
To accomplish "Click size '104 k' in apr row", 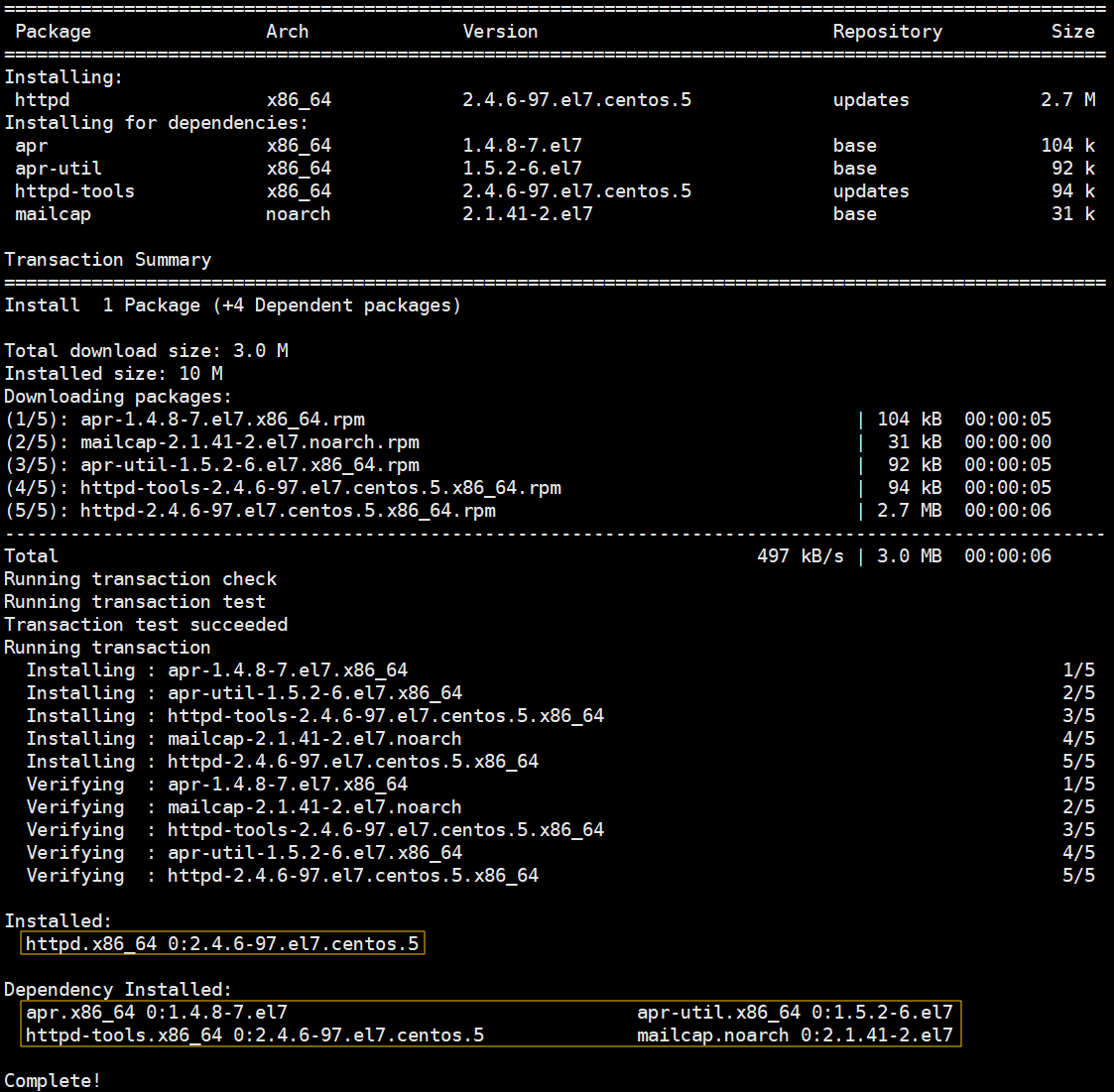I will tap(1067, 146).
